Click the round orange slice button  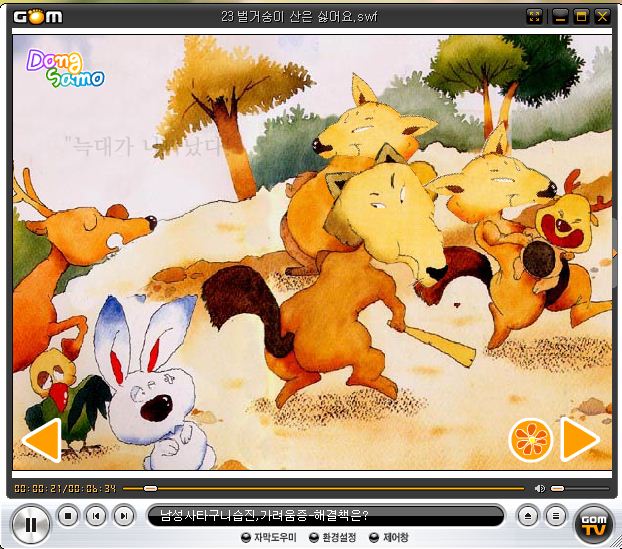tap(530, 439)
